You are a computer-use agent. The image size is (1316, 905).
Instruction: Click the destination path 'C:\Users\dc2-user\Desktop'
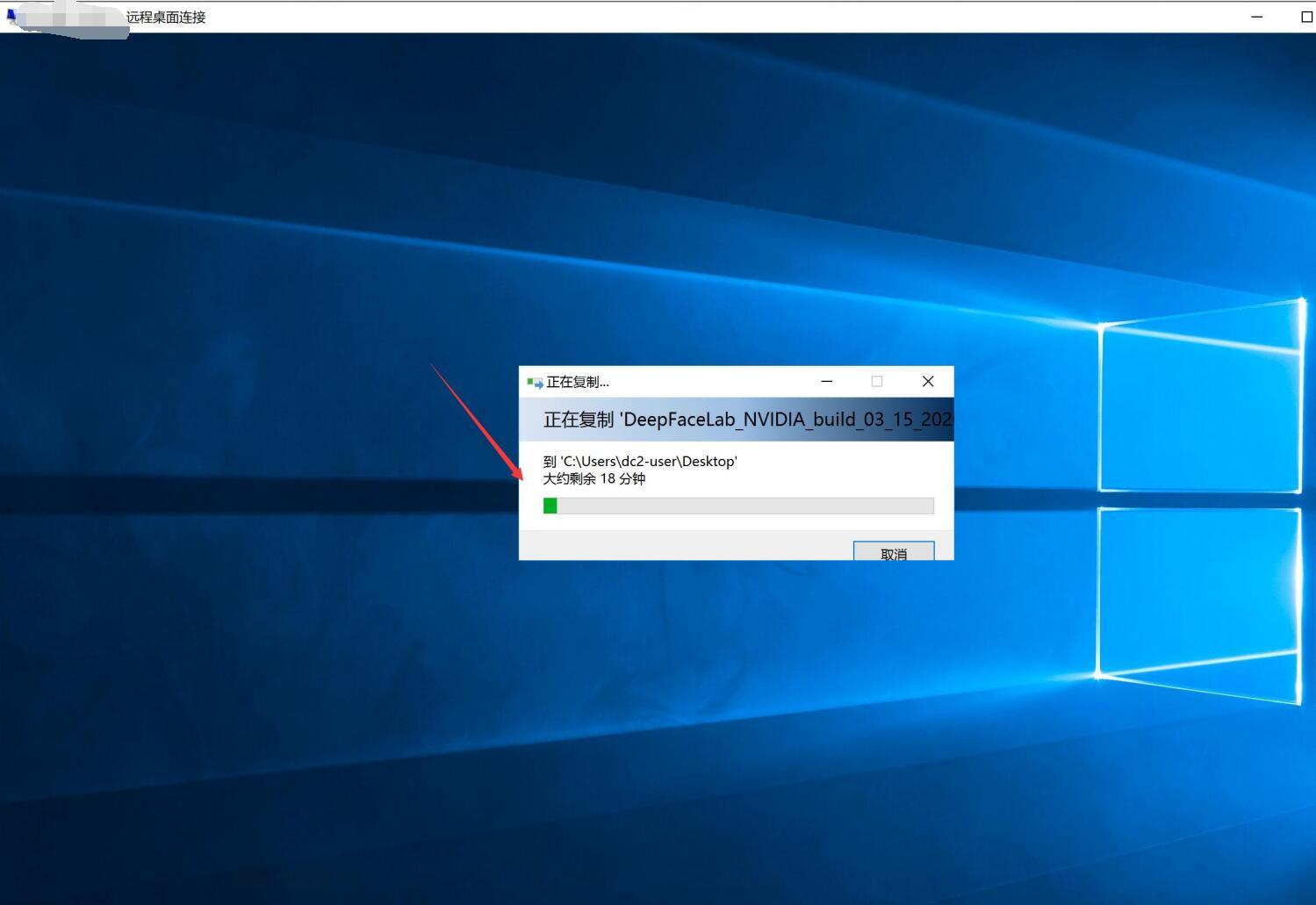tap(649, 462)
